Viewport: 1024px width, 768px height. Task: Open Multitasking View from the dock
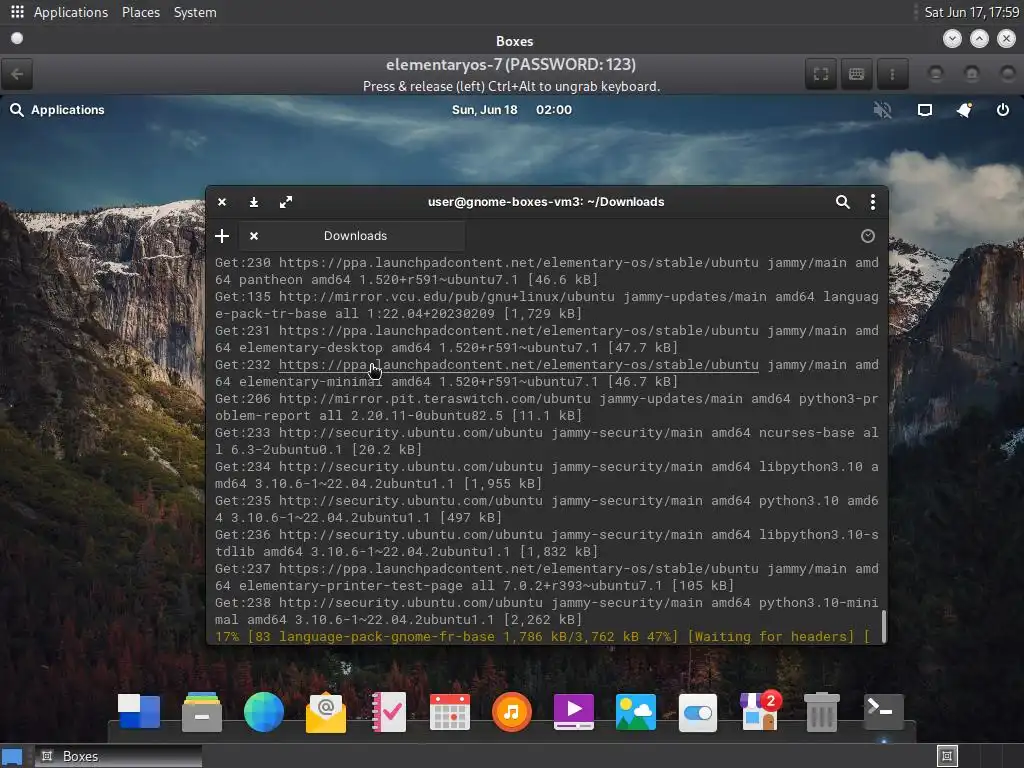click(139, 711)
